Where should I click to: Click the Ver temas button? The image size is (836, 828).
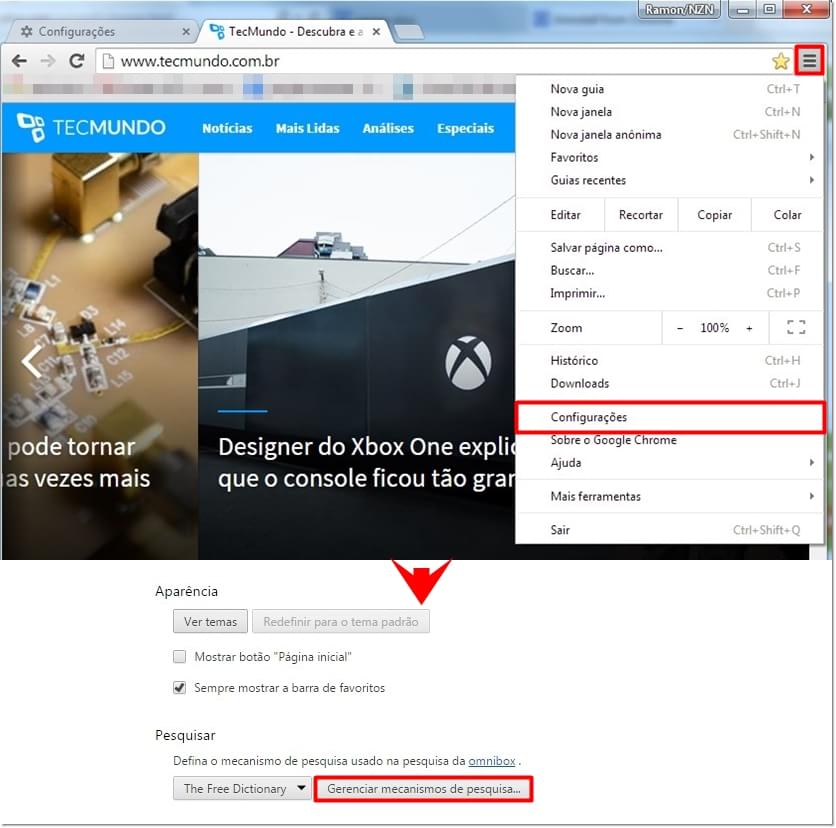[x=210, y=622]
